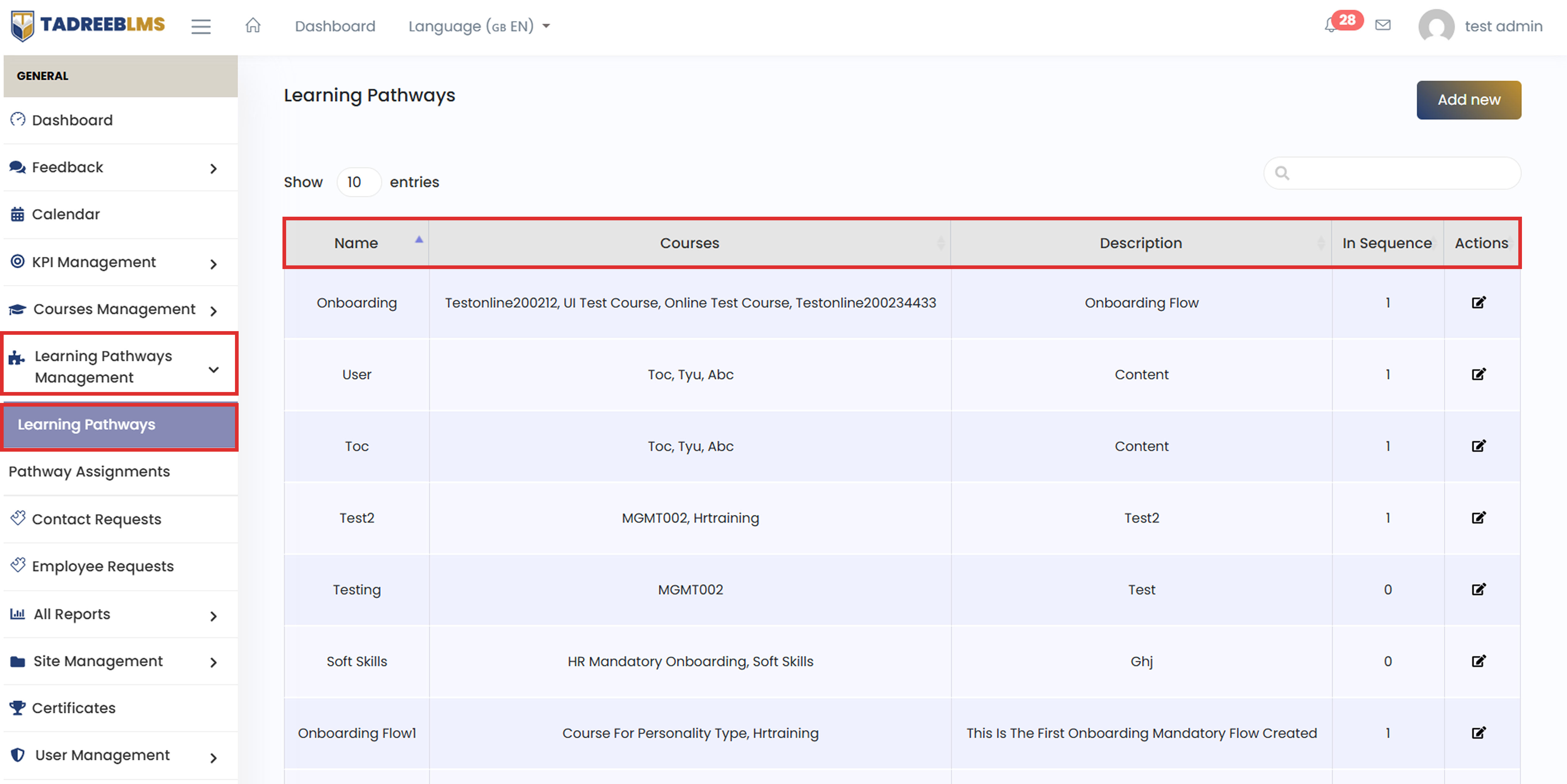1567x784 pixels.
Task: Focus the table search field
Action: point(1392,173)
